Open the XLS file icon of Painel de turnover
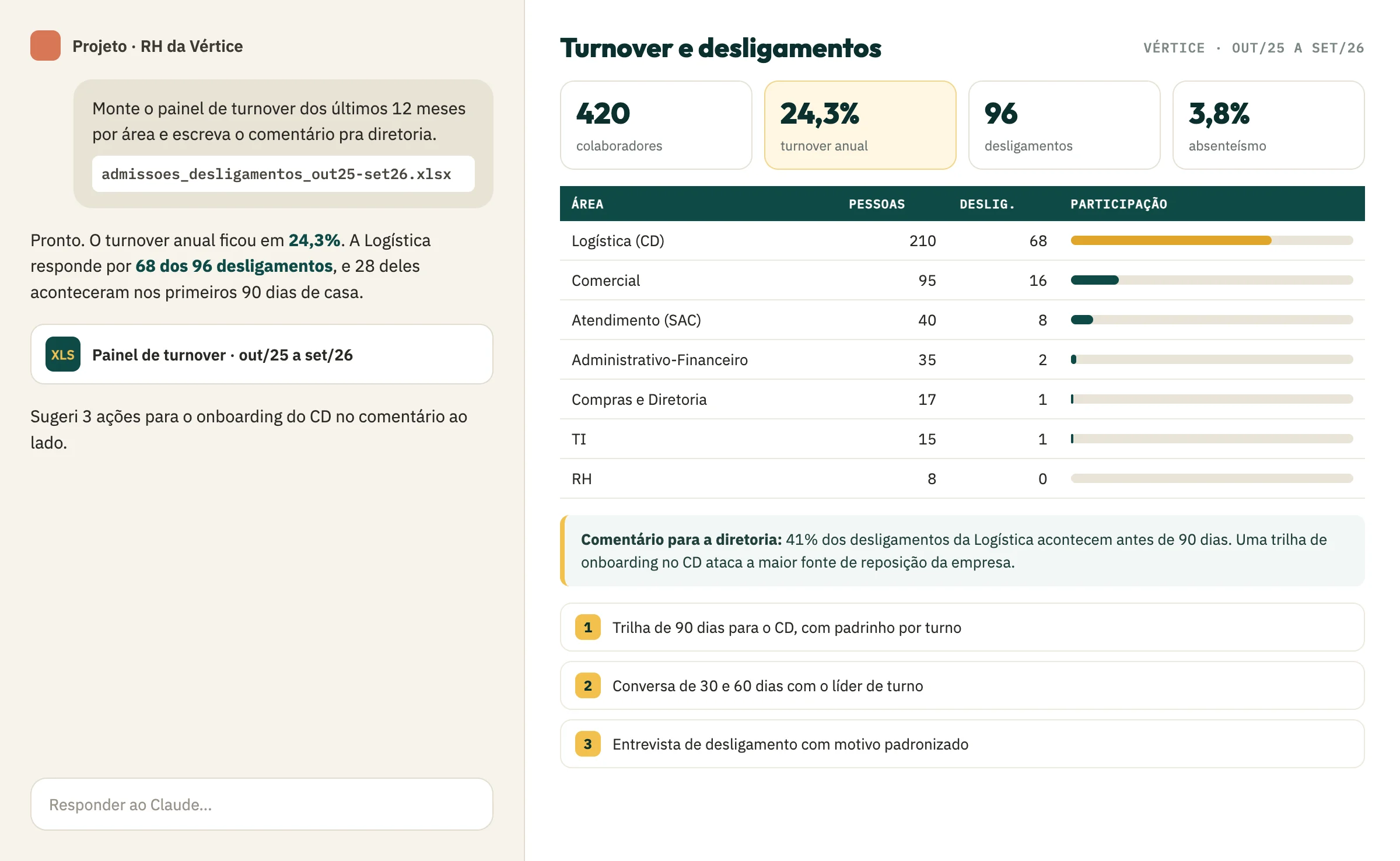Screen dimensions: 1400x861 (63, 355)
